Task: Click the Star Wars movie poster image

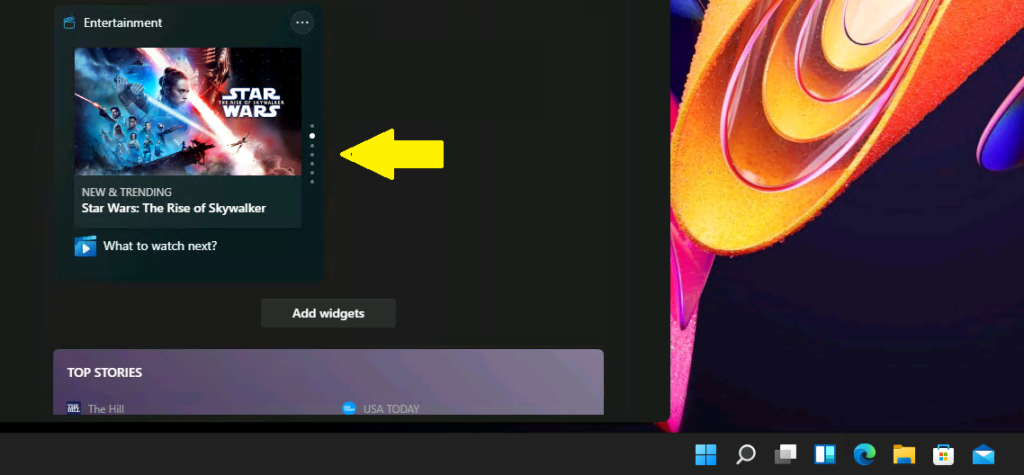Action: [188, 111]
